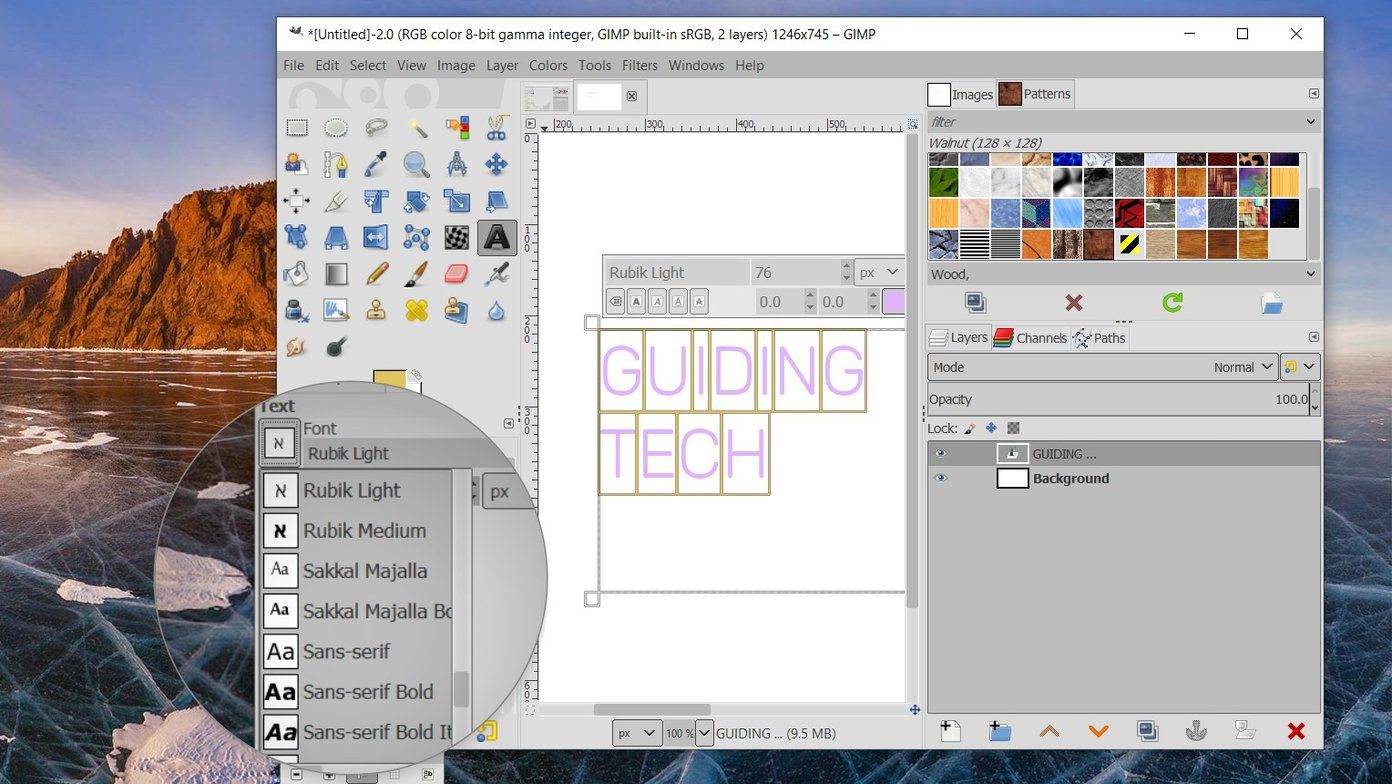Open the Colors menu

click(548, 65)
